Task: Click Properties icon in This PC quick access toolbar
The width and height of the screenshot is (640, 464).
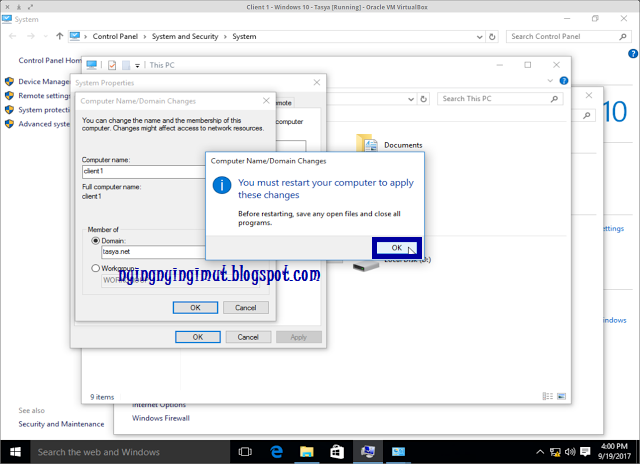Action: (x=112, y=65)
